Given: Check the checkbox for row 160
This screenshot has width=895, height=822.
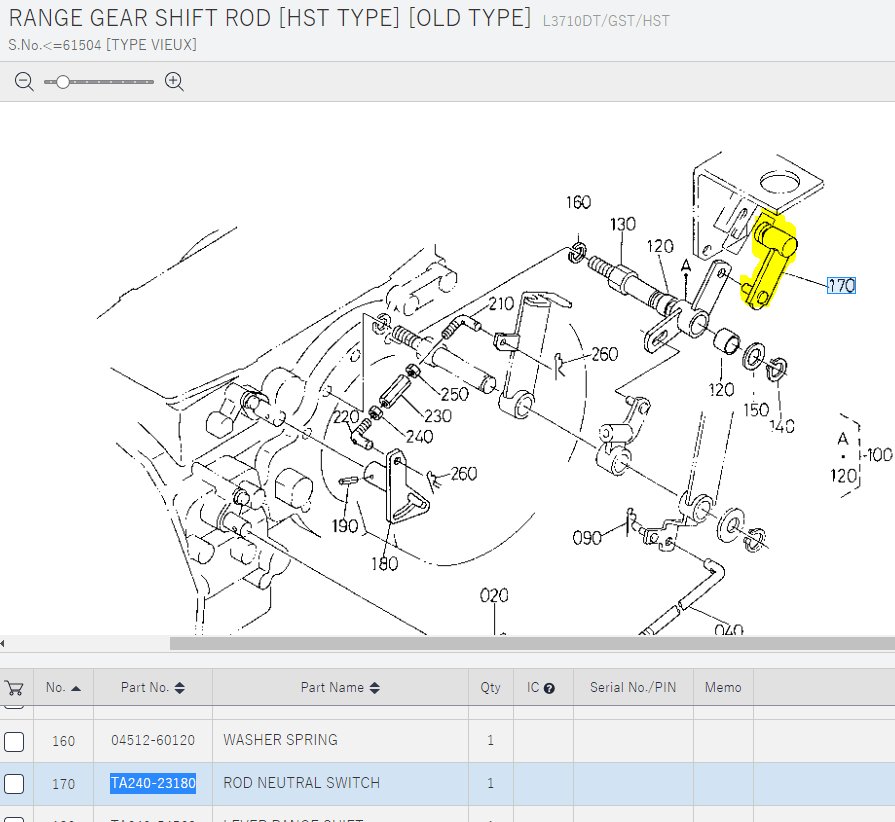Looking at the screenshot, I should [x=15, y=741].
